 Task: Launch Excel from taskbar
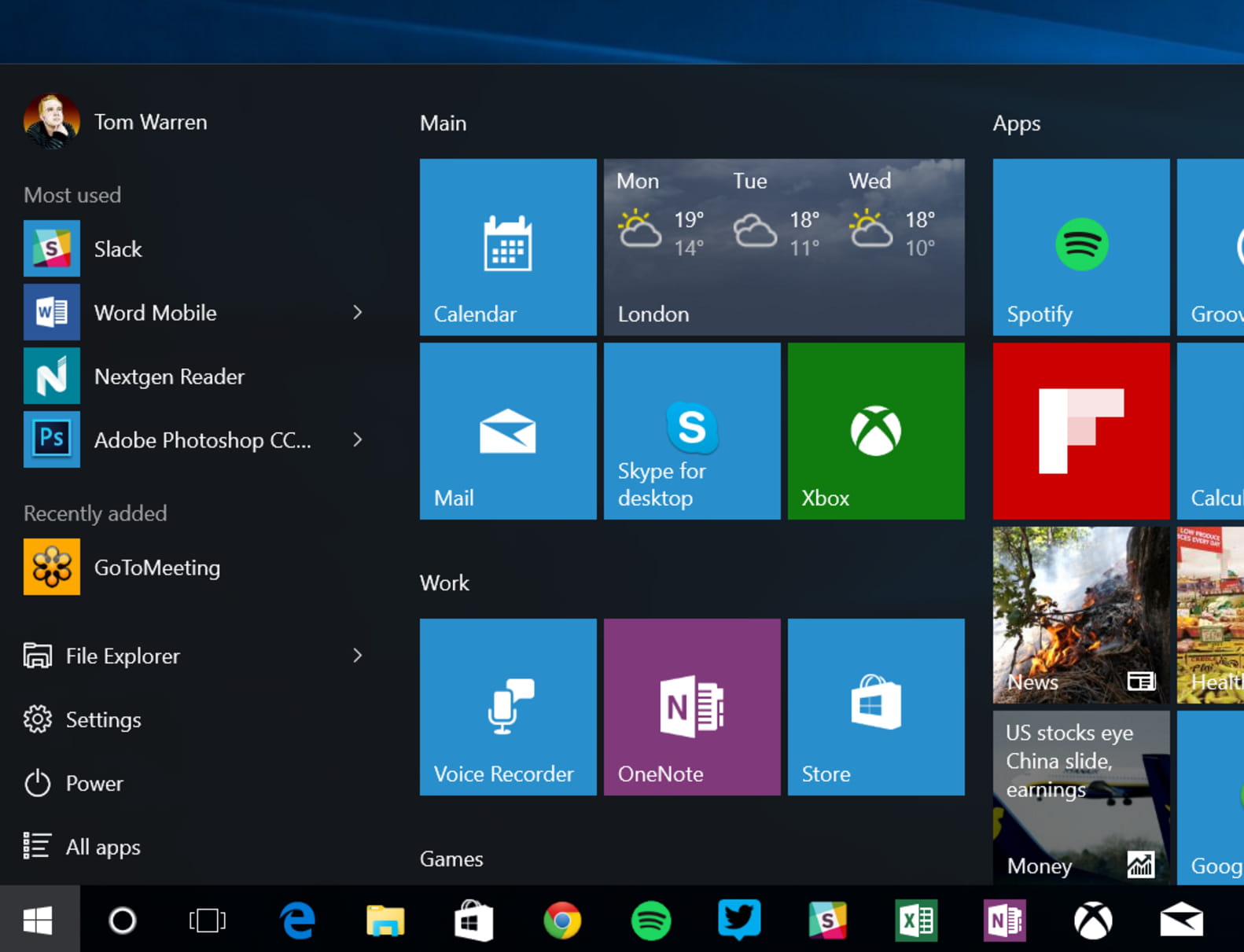coord(916,920)
